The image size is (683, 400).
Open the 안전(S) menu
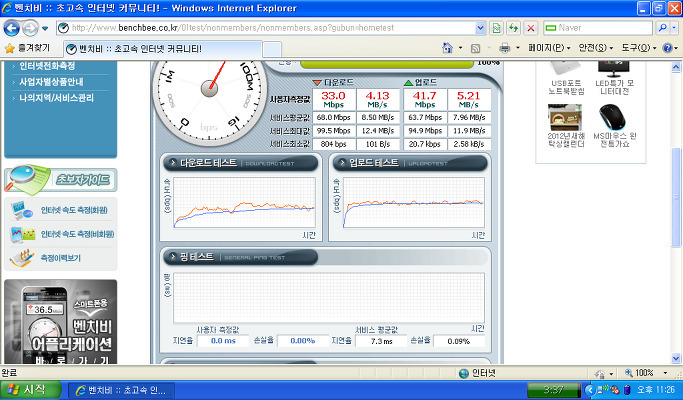(x=595, y=48)
